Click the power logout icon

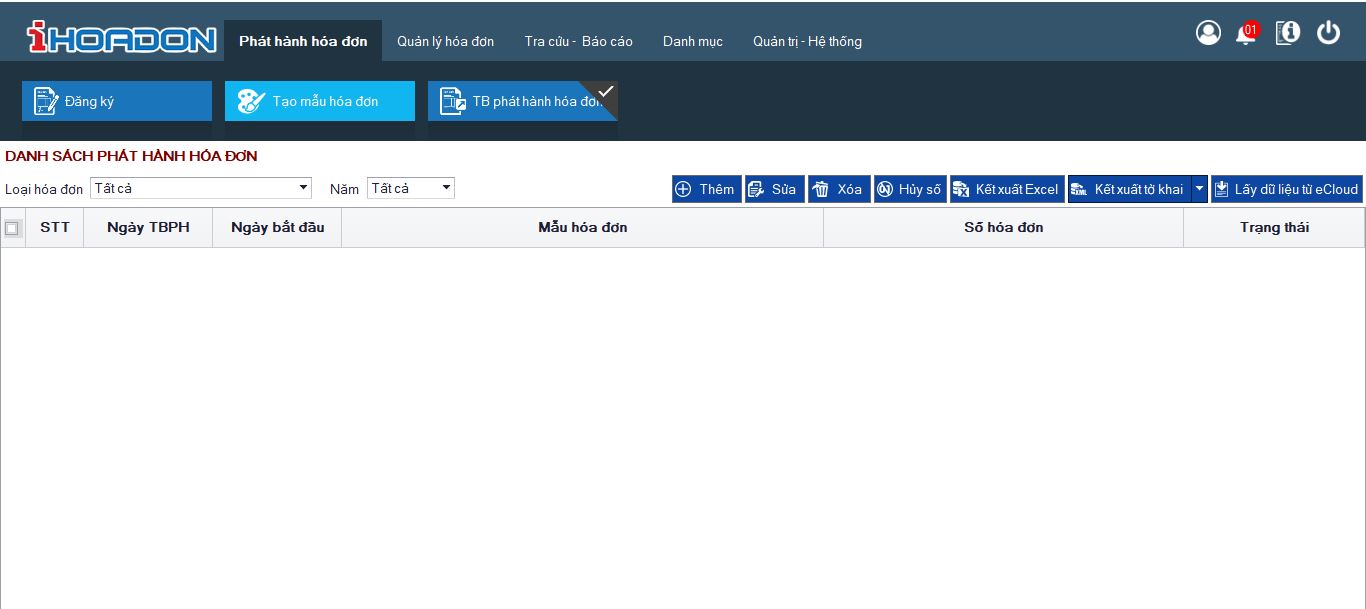1328,33
